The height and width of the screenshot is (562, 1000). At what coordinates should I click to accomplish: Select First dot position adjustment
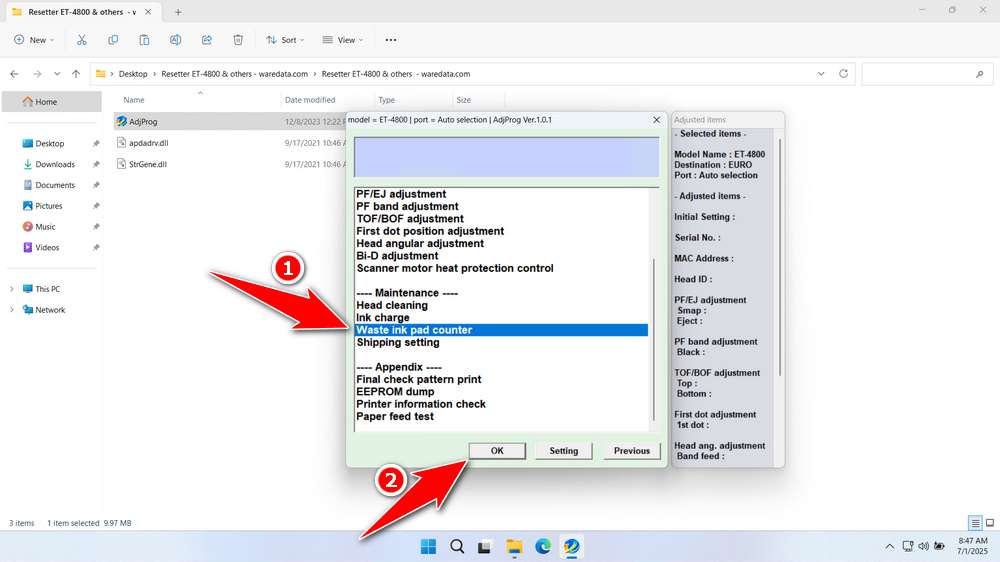(x=430, y=231)
